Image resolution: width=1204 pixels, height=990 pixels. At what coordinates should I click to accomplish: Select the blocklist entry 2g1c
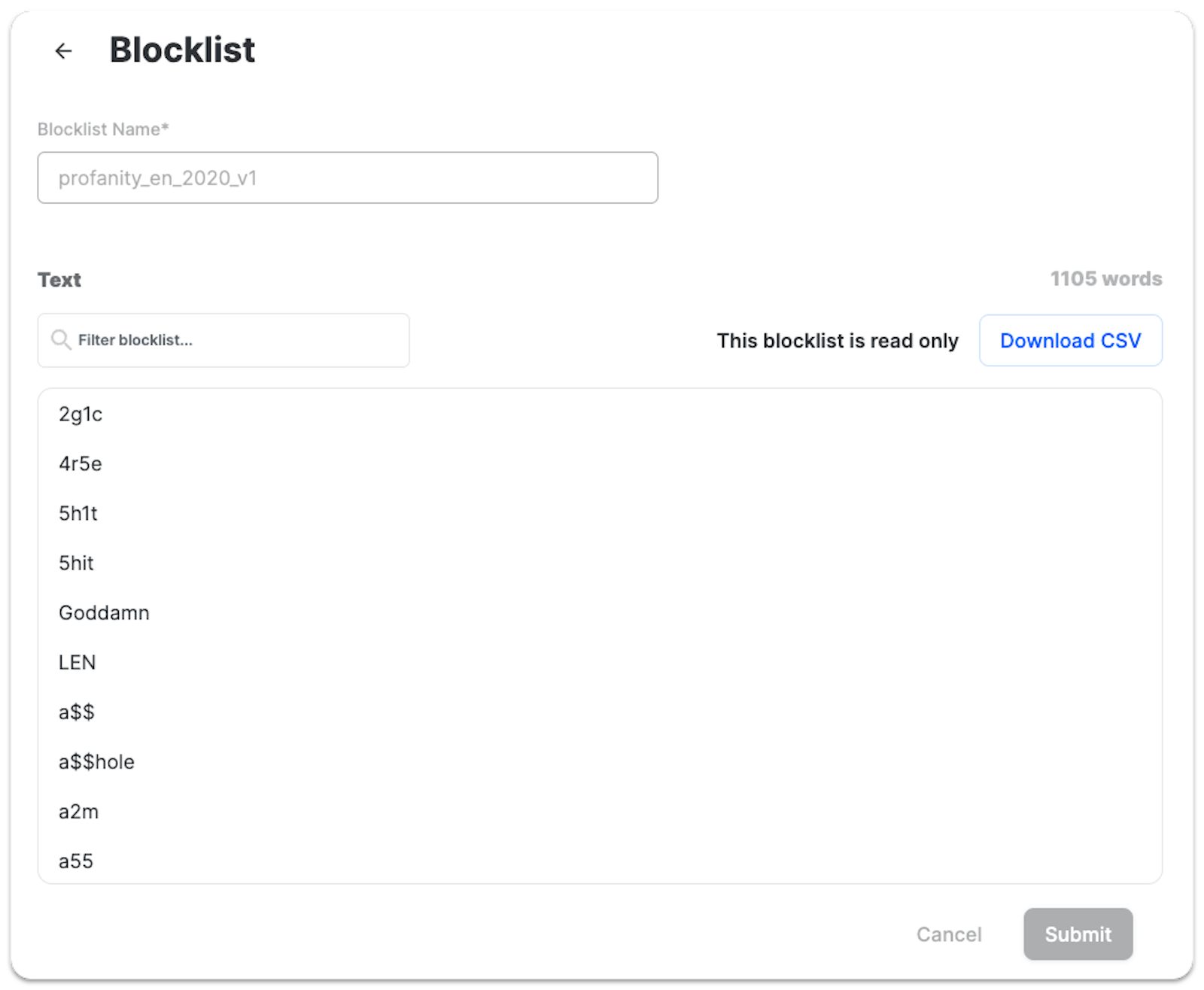[81, 415]
